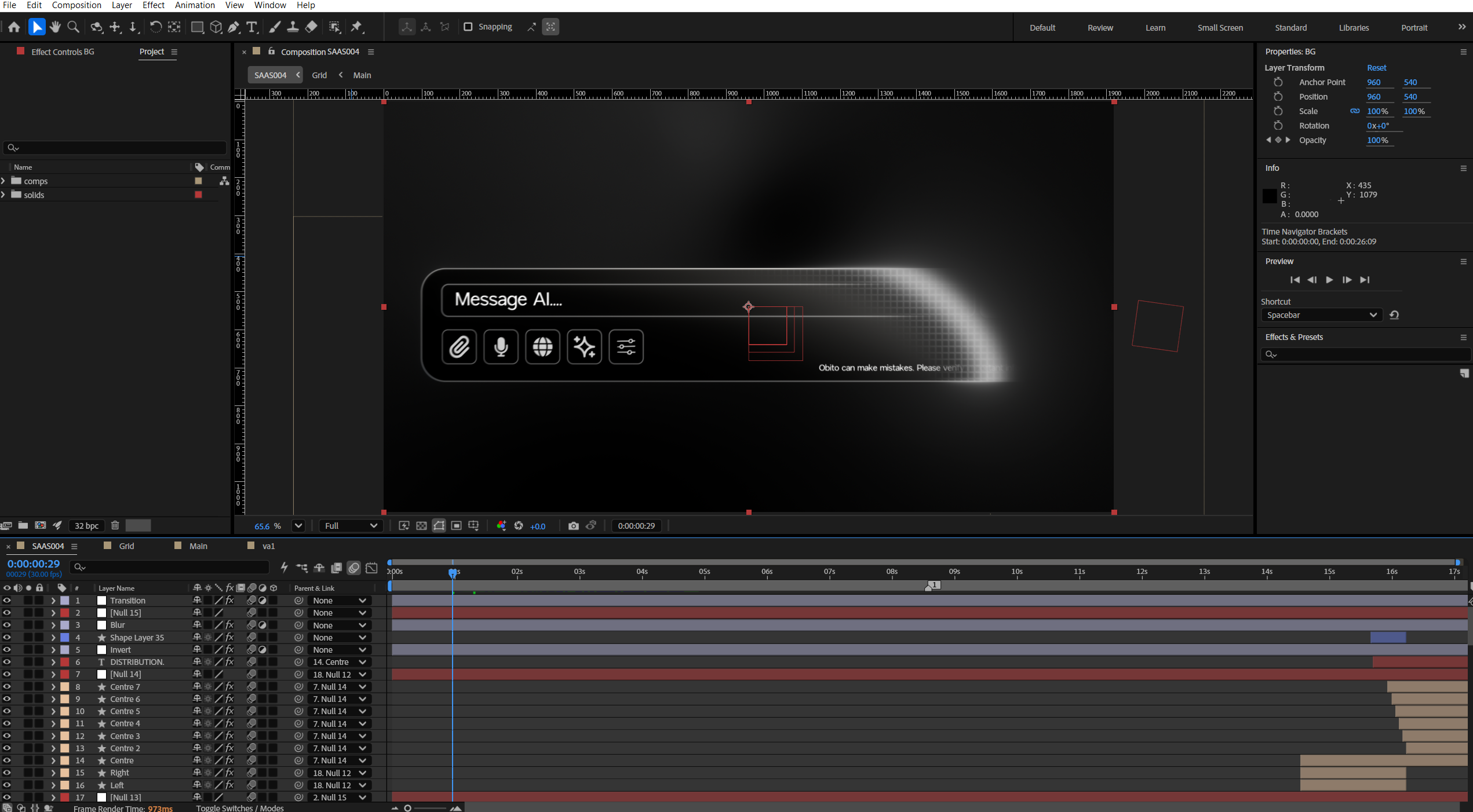Select the Zoom tool
Image resolution: width=1473 pixels, height=812 pixels.
point(73,27)
